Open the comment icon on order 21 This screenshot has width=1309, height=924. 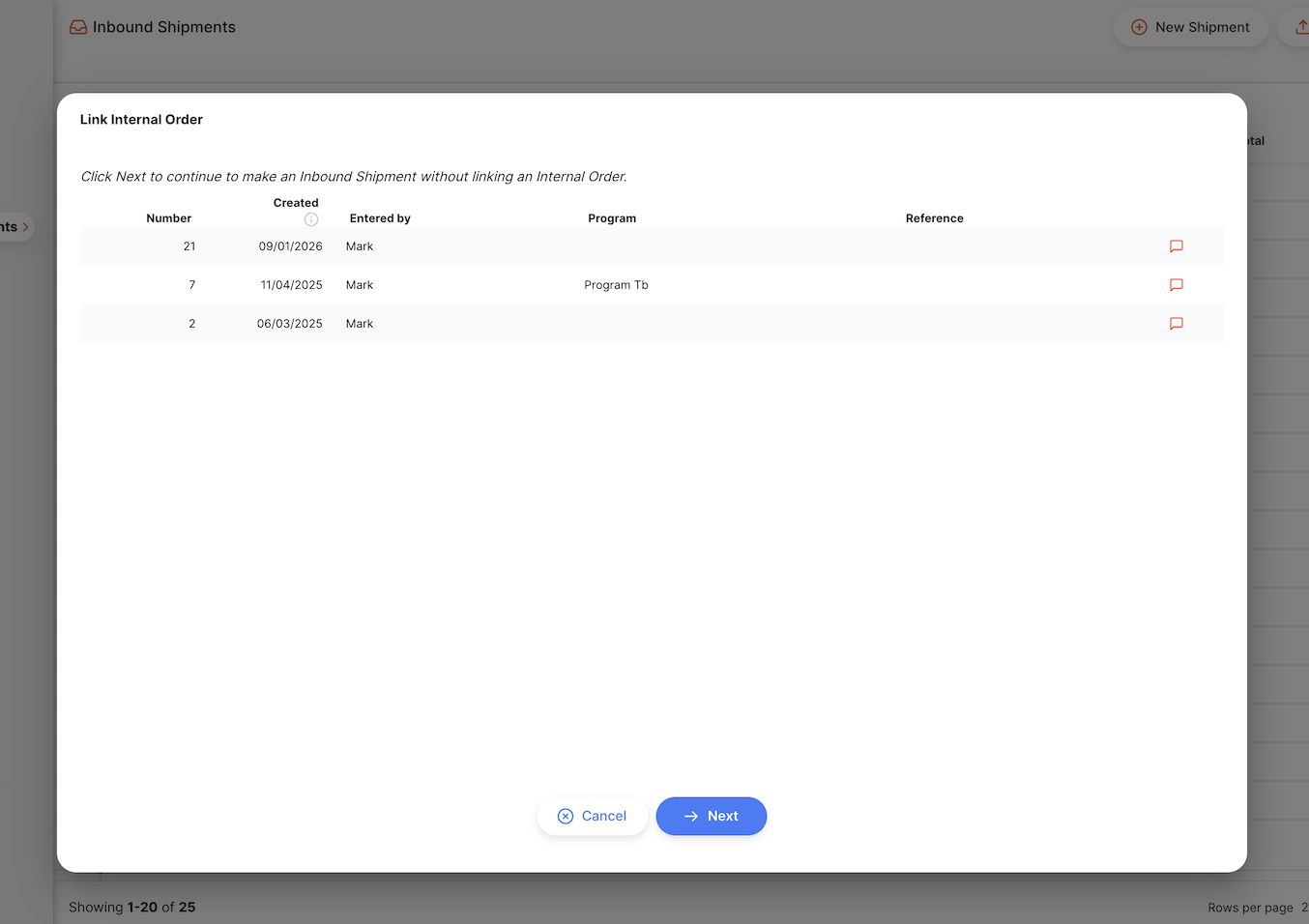click(x=1176, y=246)
